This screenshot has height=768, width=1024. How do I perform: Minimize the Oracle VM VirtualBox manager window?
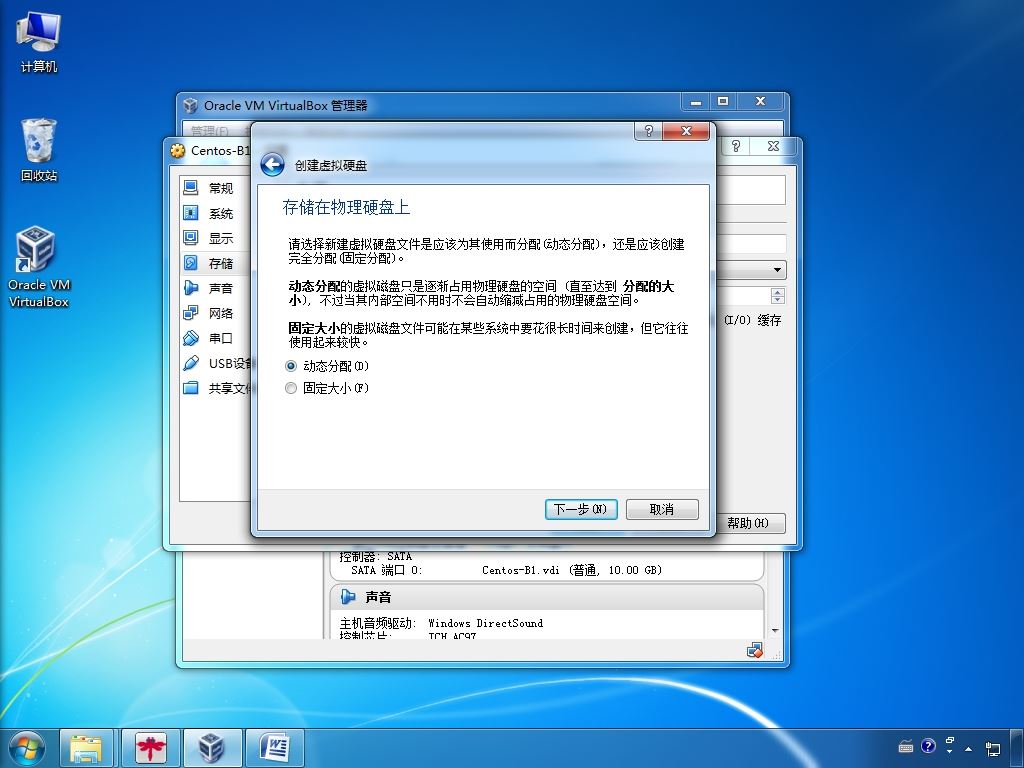(696, 102)
